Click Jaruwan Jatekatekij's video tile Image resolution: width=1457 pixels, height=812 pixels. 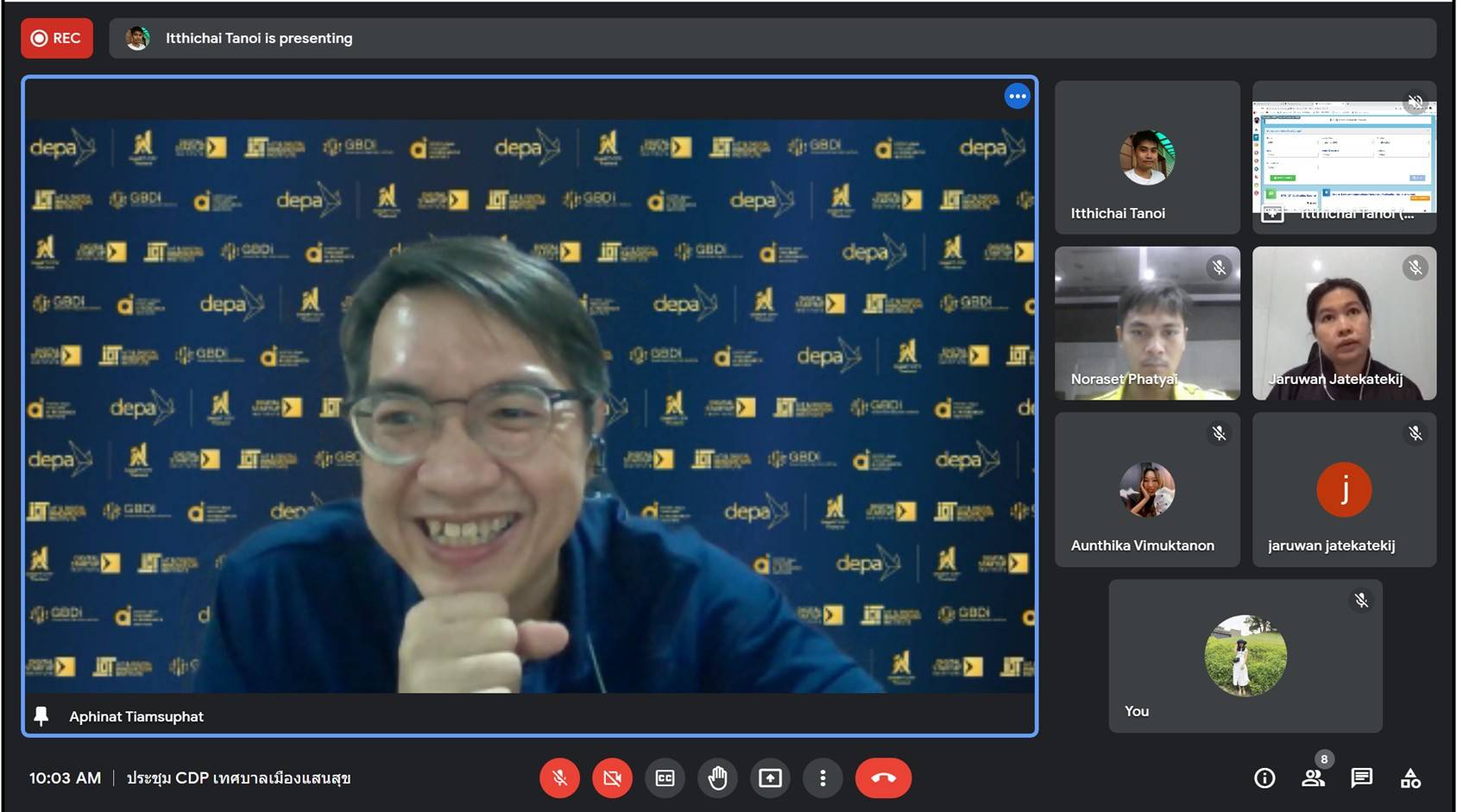click(x=1344, y=324)
